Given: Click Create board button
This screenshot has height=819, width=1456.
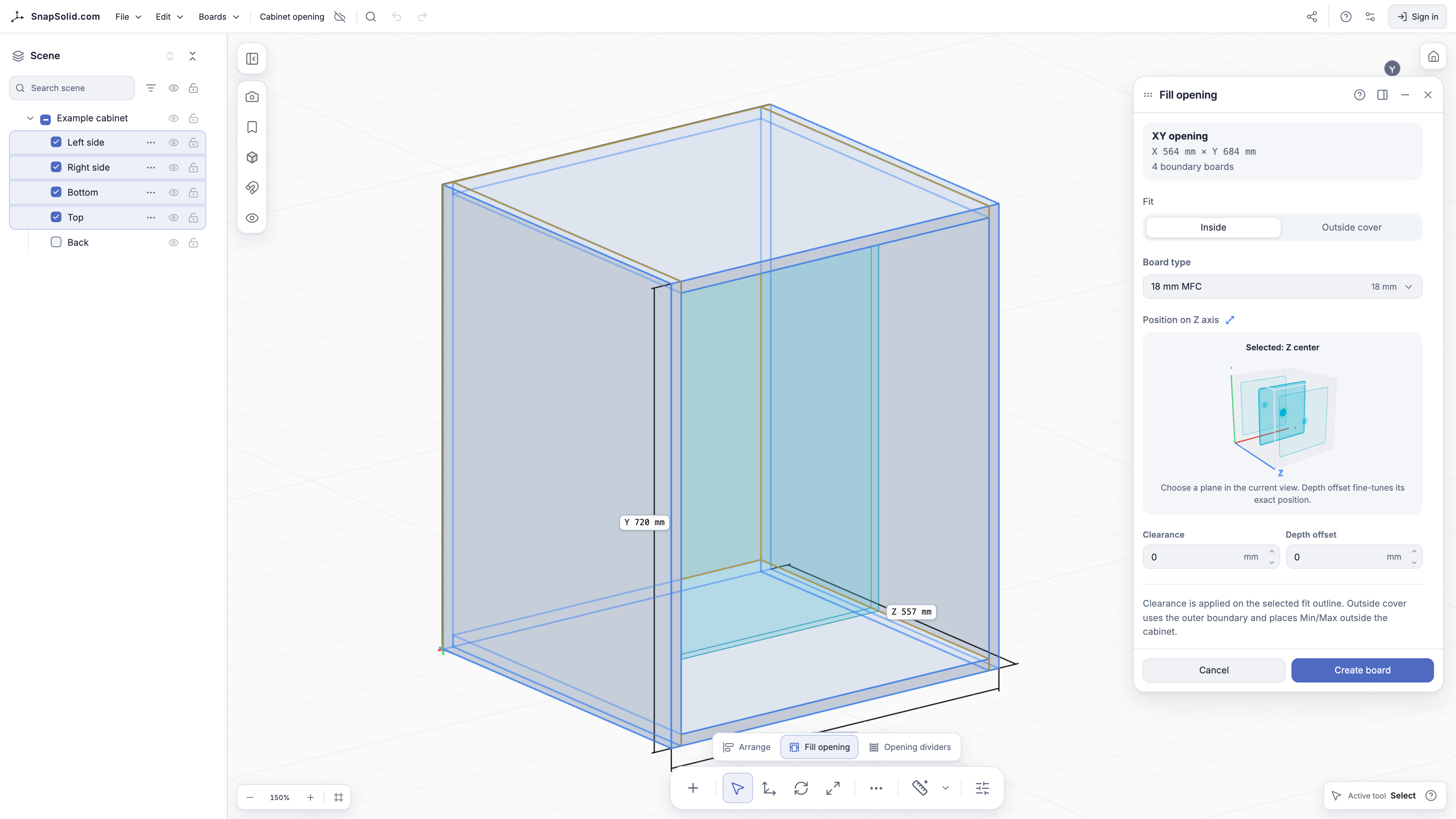Looking at the screenshot, I should click(1362, 670).
